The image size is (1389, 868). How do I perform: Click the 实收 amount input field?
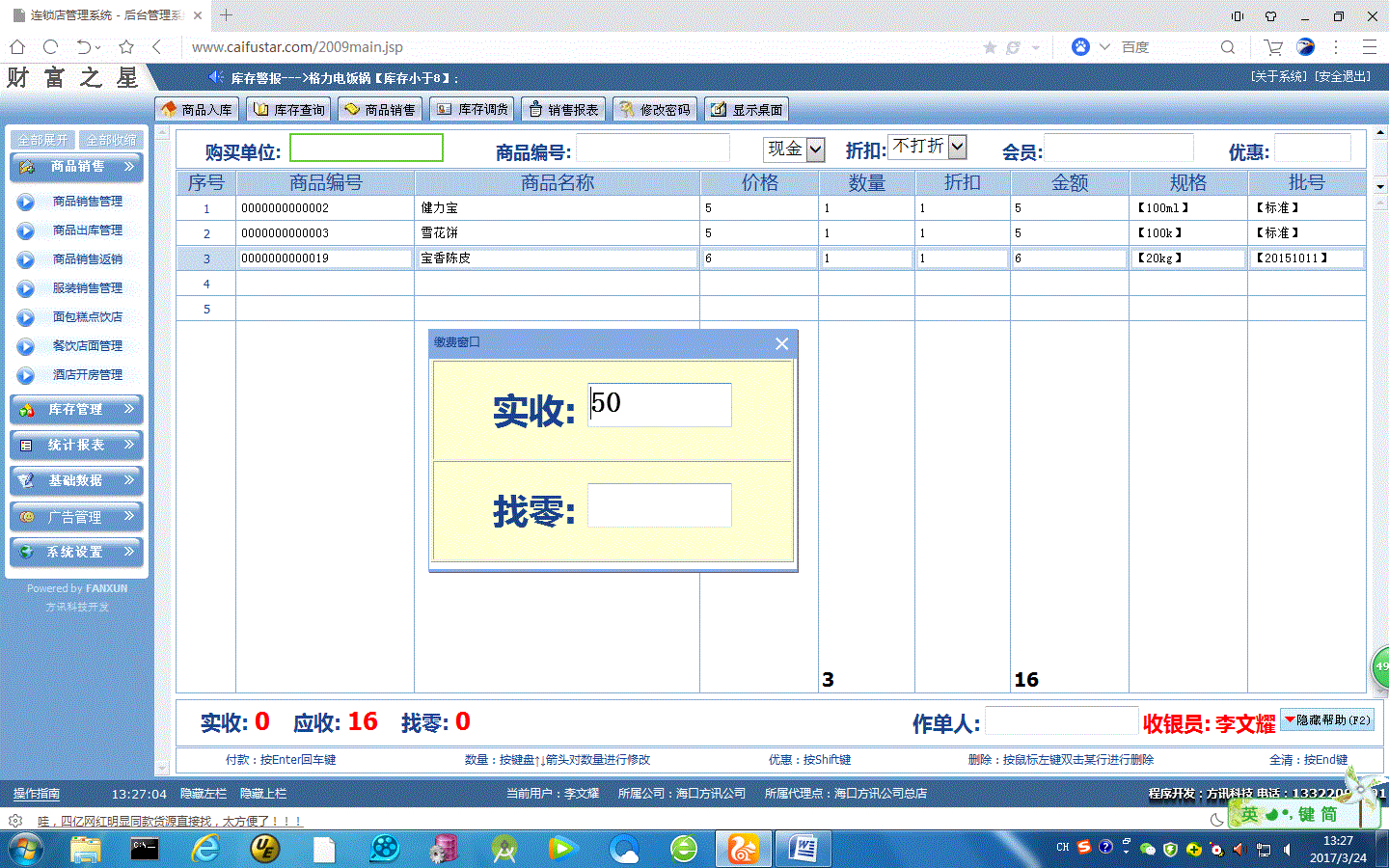[660, 405]
